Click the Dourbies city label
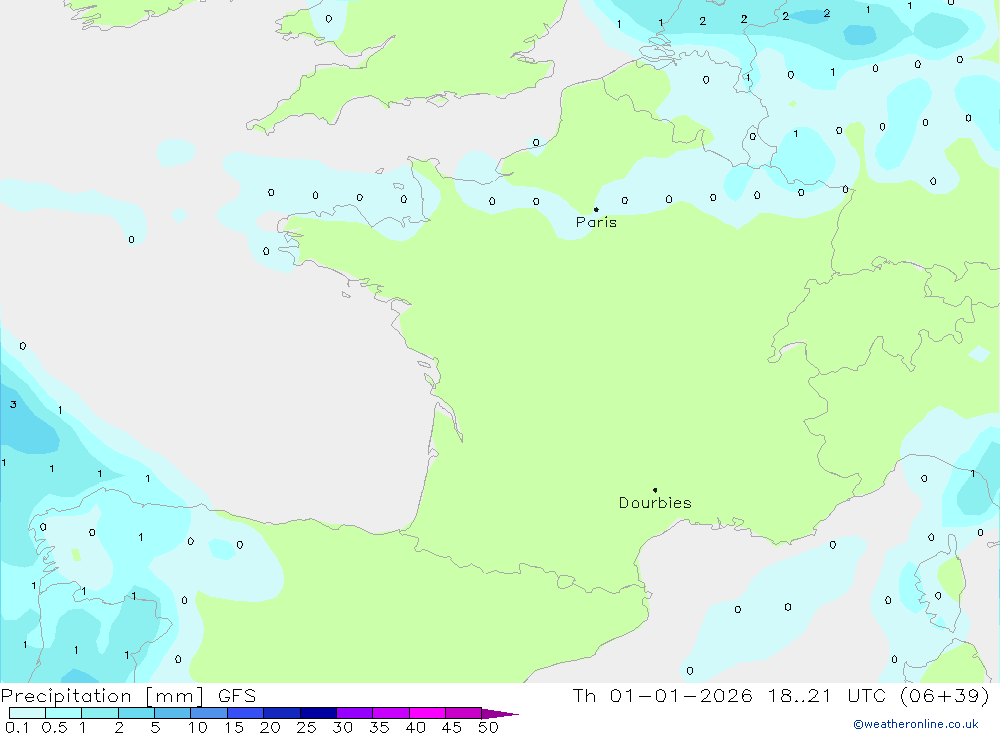Screen dimensions: 1000x733 pyautogui.click(x=655, y=503)
